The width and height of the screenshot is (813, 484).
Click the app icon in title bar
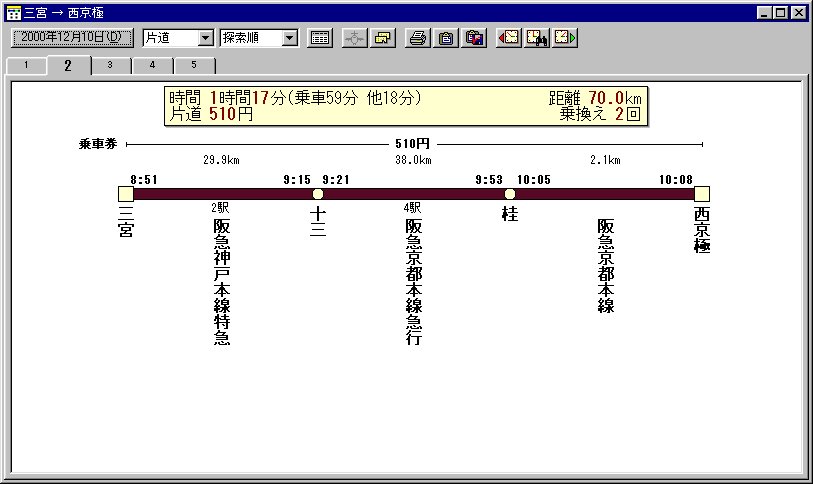14,13
